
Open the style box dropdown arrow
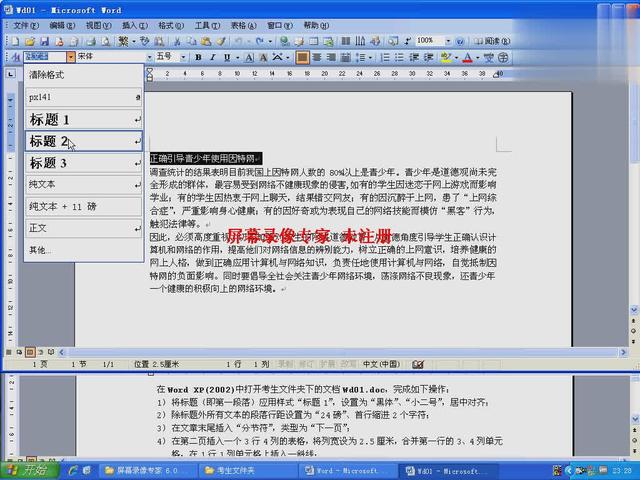point(71,57)
